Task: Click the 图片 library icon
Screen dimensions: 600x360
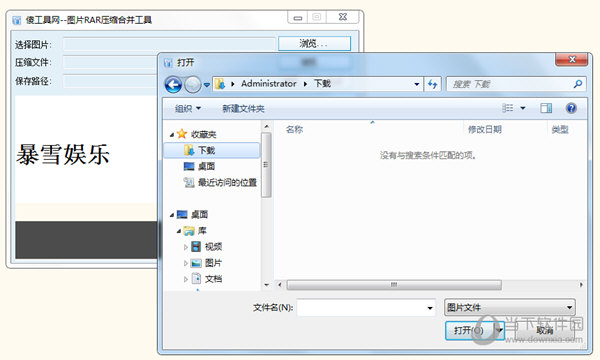Action: pos(196,263)
